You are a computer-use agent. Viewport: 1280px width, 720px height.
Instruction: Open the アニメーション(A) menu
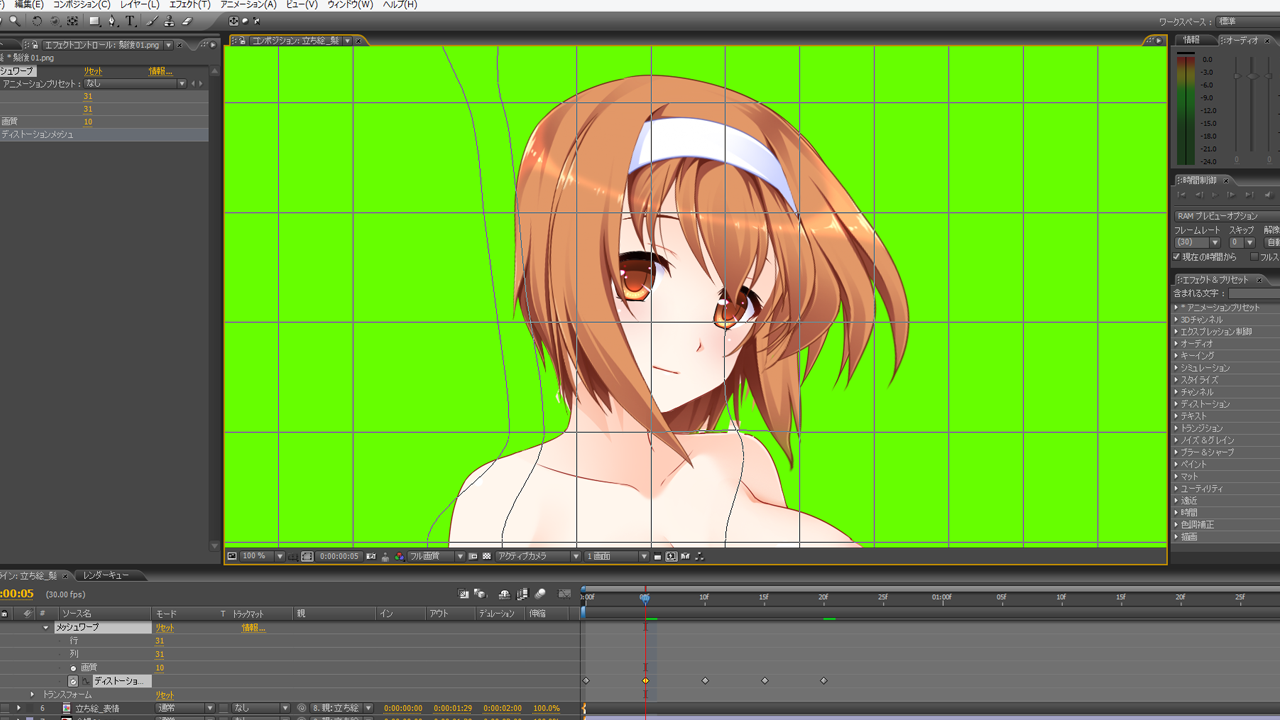click(248, 5)
